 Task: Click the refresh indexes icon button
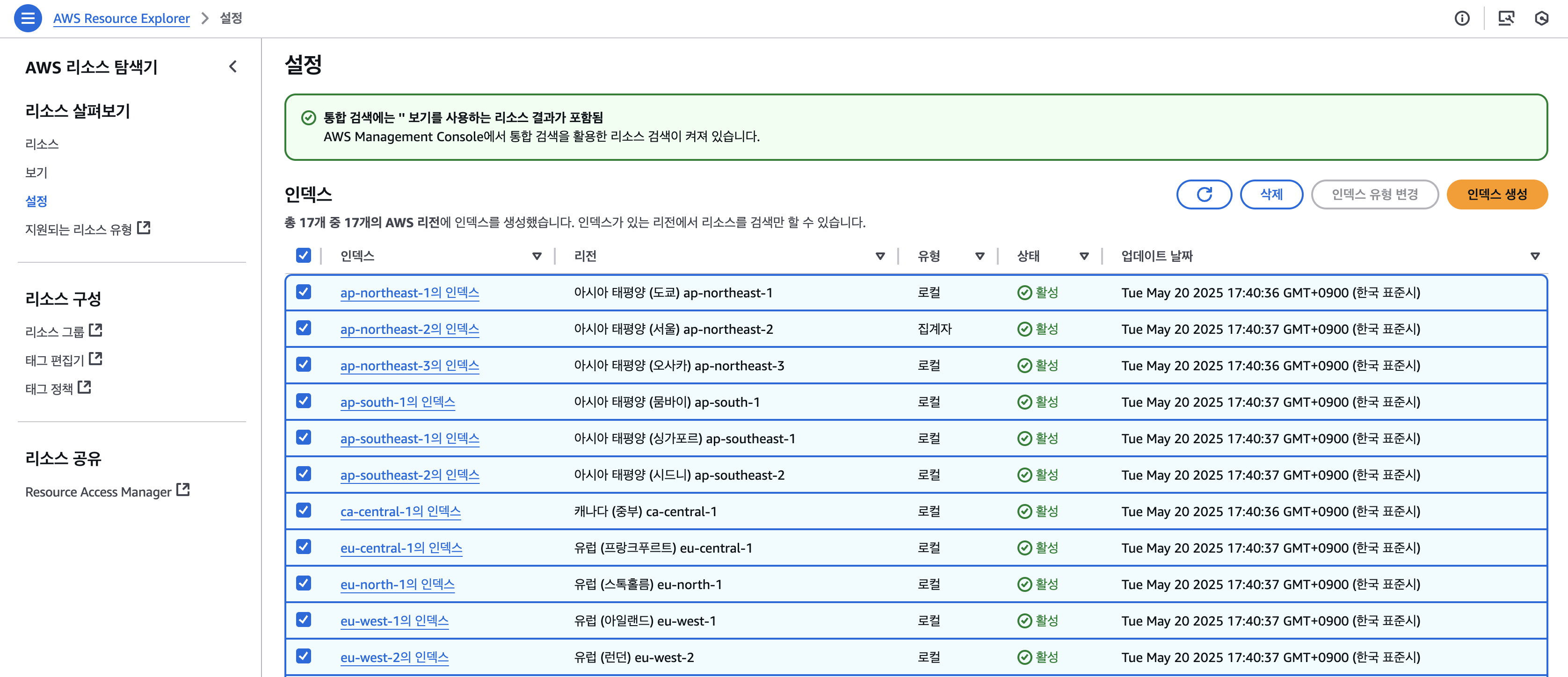pos(1204,194)
